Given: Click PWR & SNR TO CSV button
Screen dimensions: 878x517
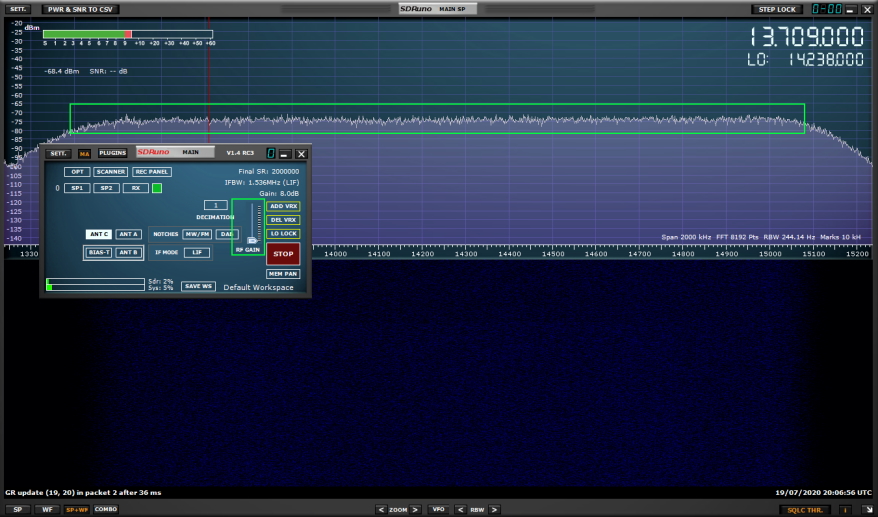Looking at the screenshot, I should tap(80, 10).
